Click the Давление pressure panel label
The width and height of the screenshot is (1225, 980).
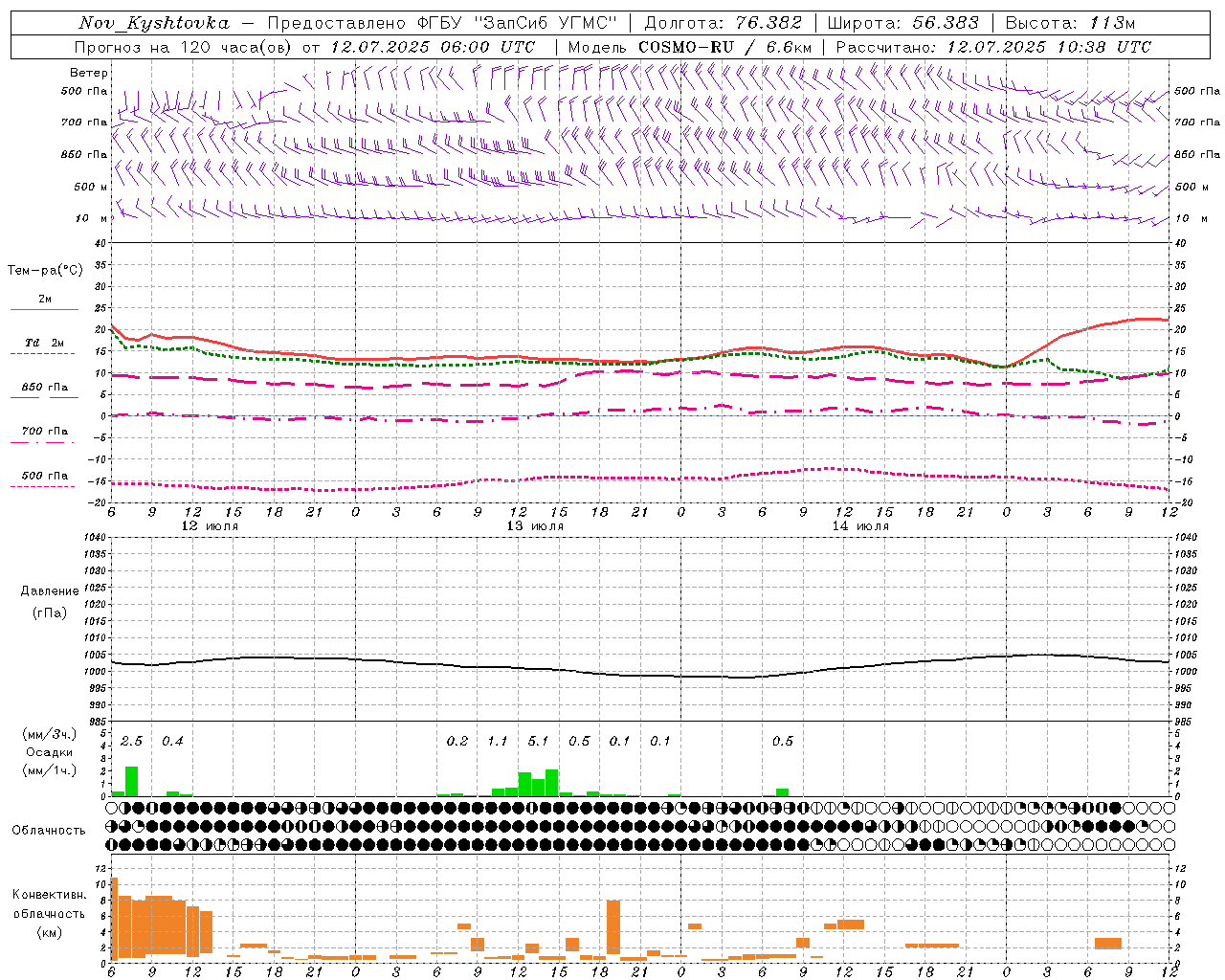pyautogui.click(x=49, y=591)
